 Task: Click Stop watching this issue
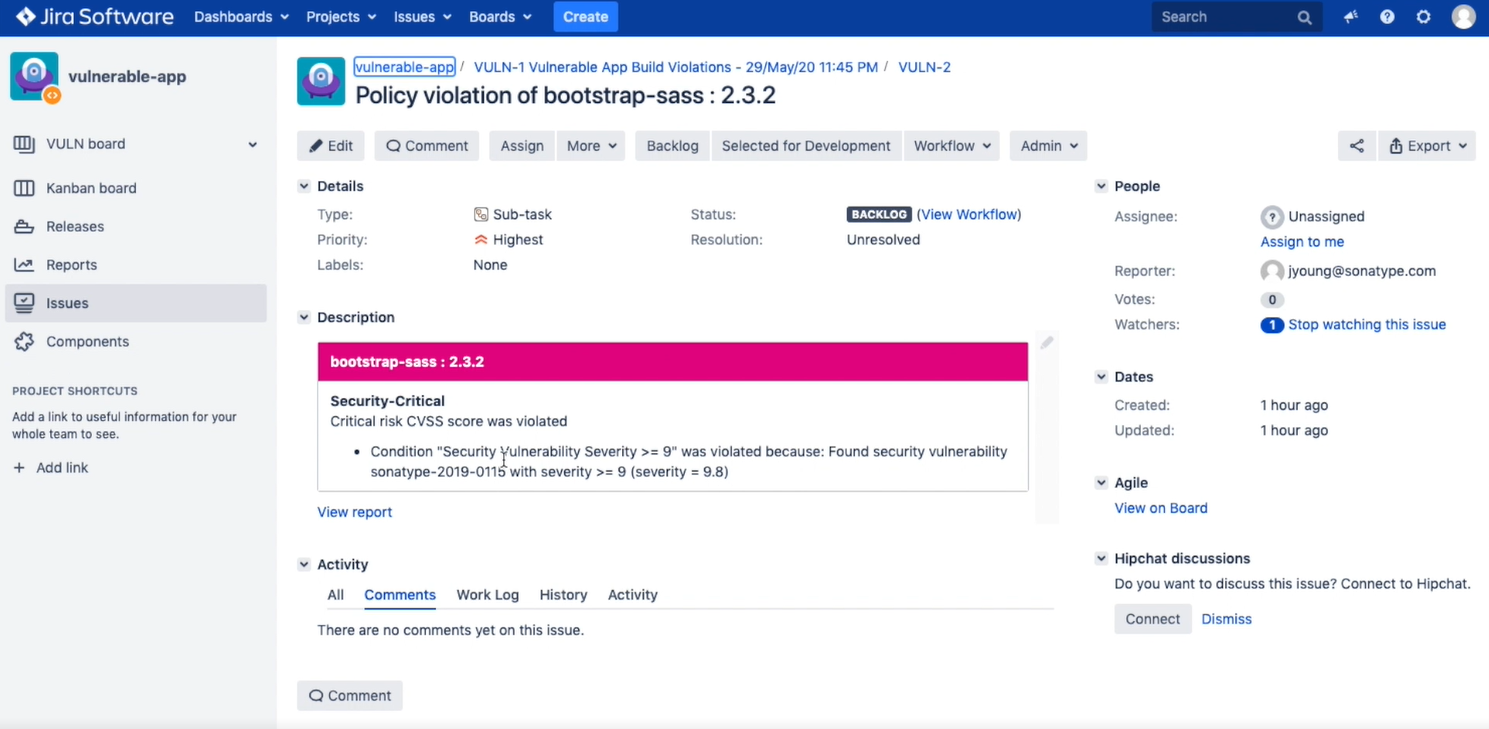1367,325
